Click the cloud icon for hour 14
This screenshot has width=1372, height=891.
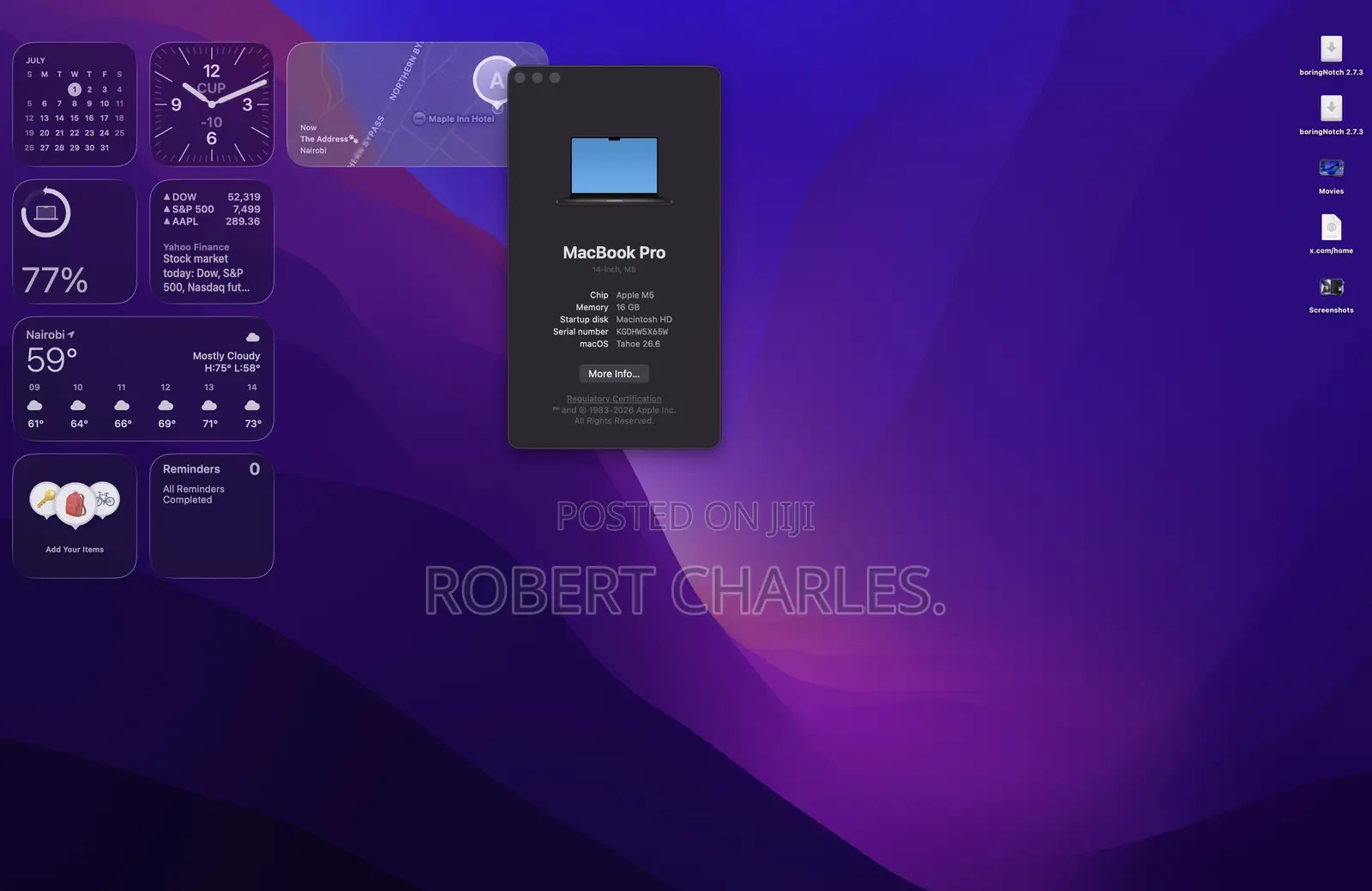252,406
